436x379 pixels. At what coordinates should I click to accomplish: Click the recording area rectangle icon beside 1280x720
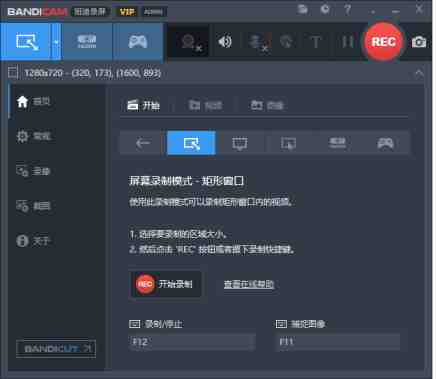click(x=13, y=72)
